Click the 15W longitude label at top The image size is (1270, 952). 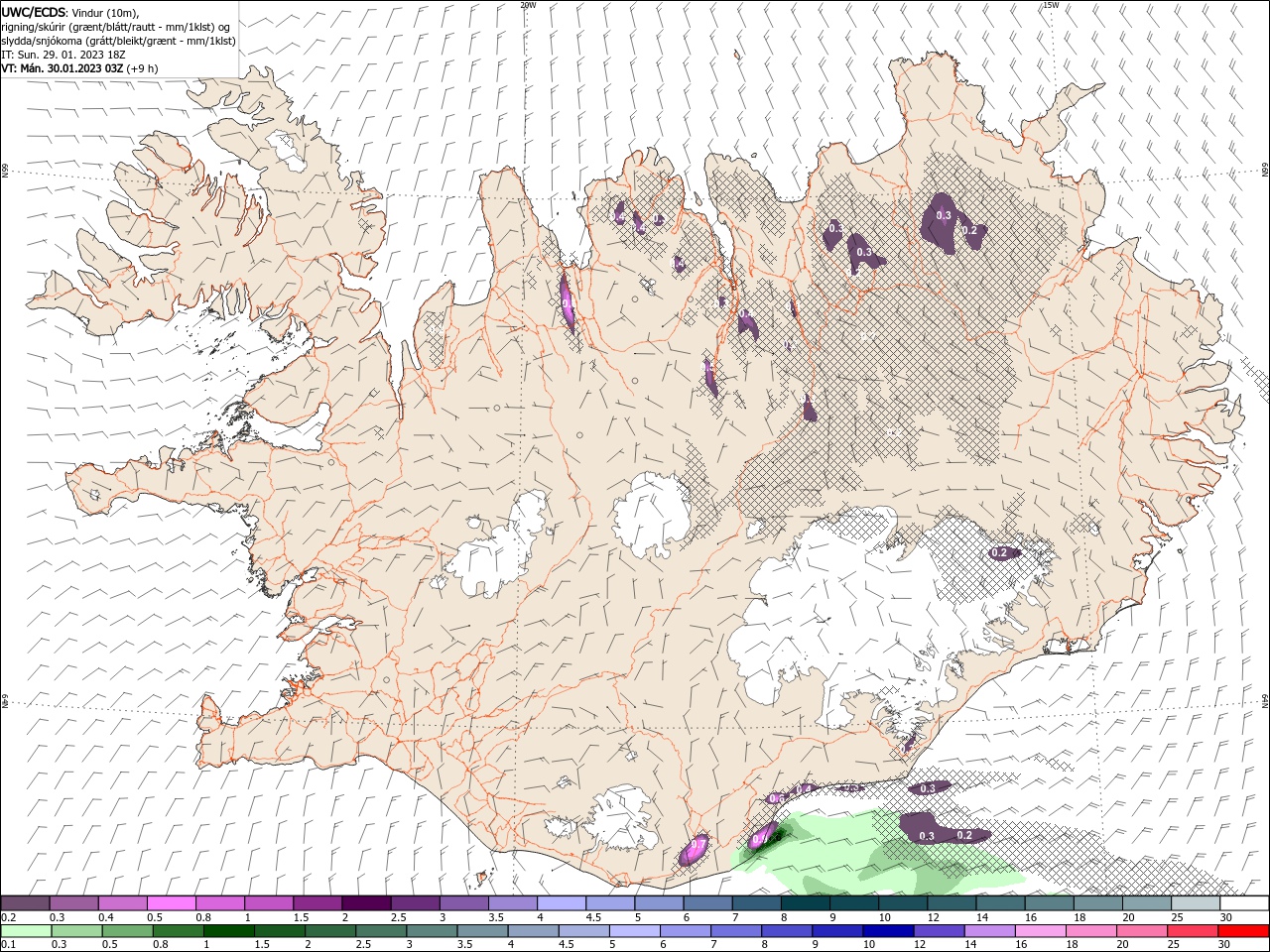[x=1051, y=5]
